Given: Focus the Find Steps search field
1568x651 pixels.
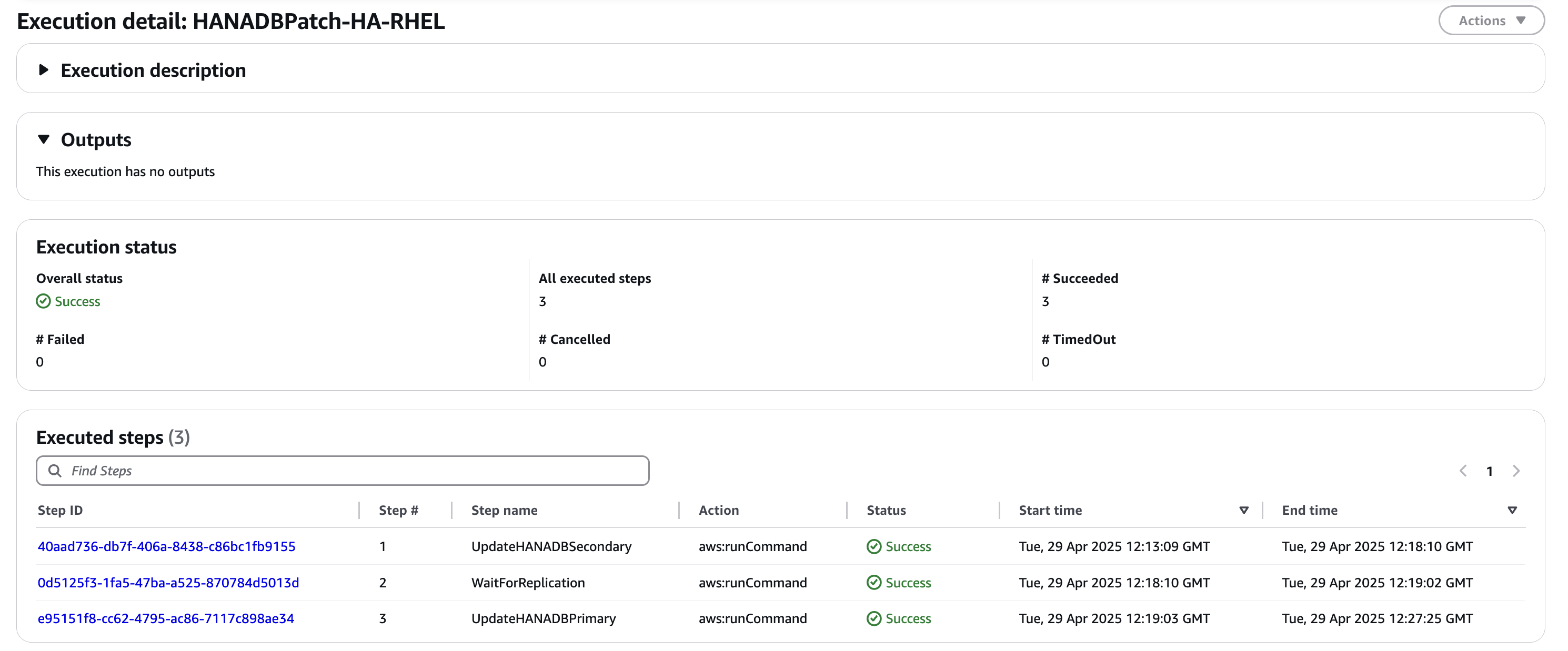Looking at the screenshot, I should [343, 470].
